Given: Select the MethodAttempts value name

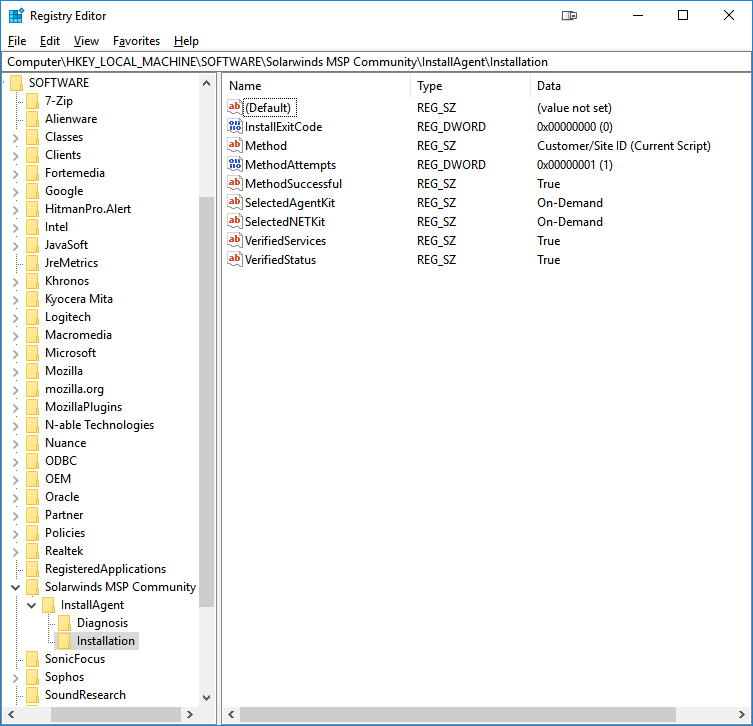Looking at the screenshot, I should point(290,165).
